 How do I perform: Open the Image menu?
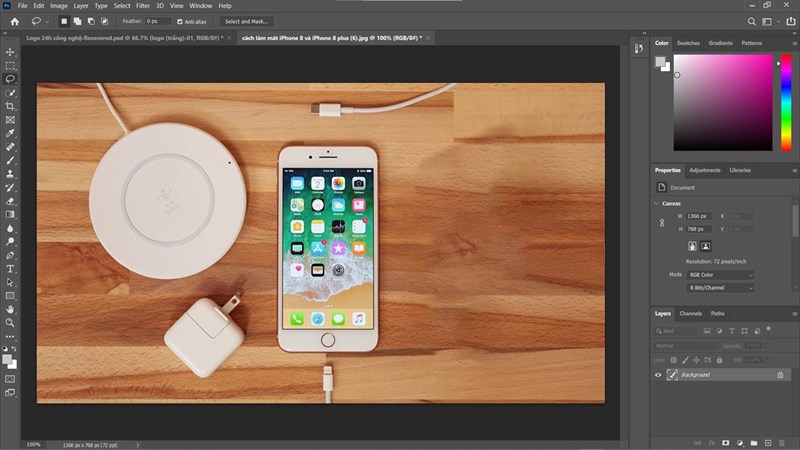pos(59,6)
